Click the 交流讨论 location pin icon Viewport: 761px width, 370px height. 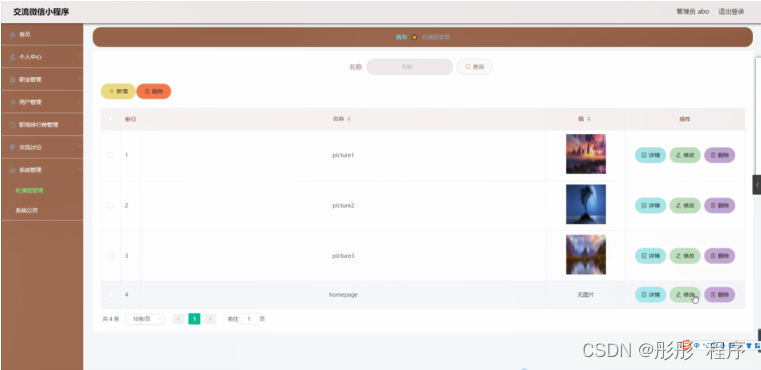click(x=13, y=147)
